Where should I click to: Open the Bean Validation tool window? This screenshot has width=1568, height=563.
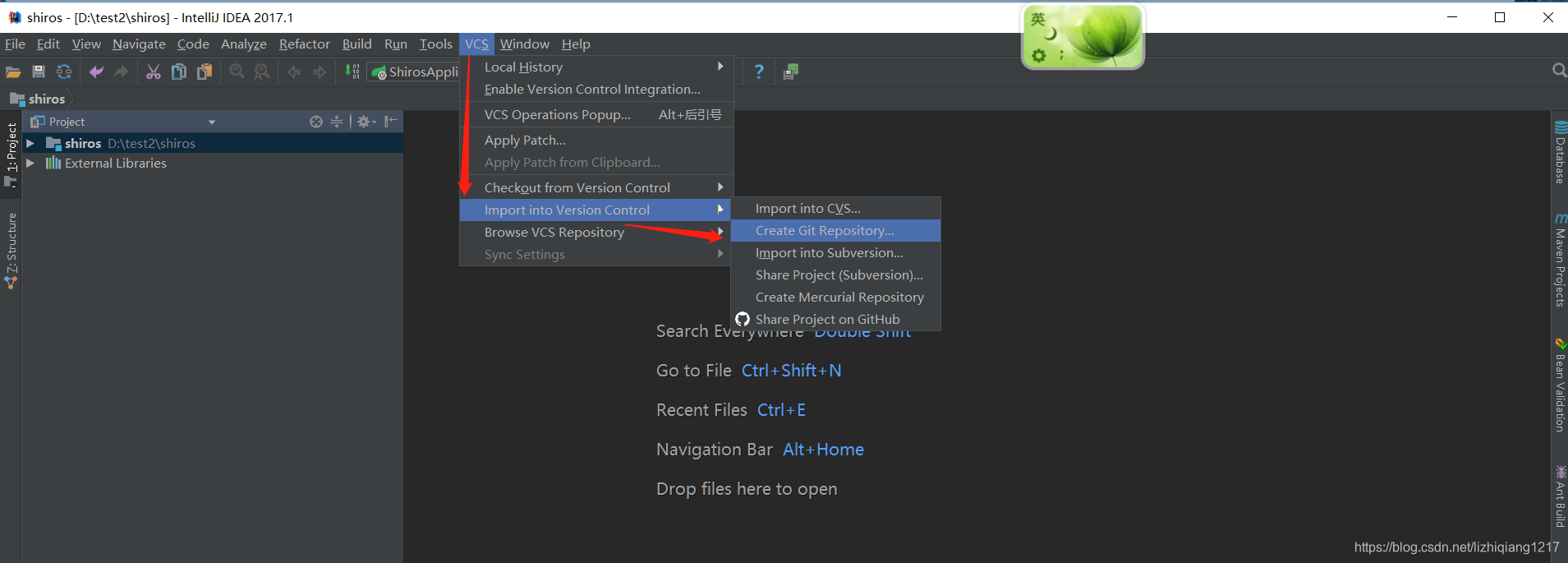tap(1560, 385)
